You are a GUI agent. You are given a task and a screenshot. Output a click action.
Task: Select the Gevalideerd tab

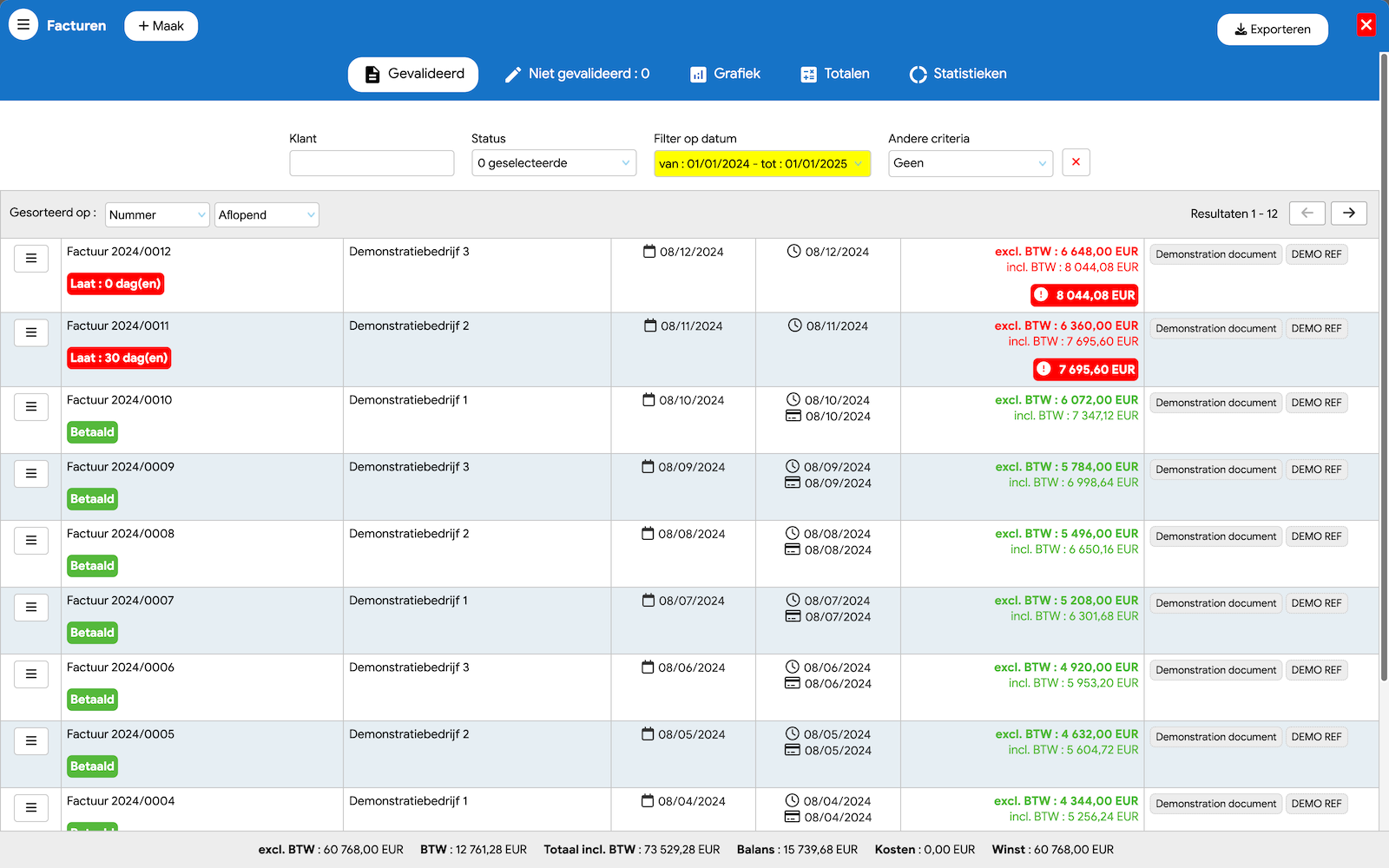click(x=413, y=74)
